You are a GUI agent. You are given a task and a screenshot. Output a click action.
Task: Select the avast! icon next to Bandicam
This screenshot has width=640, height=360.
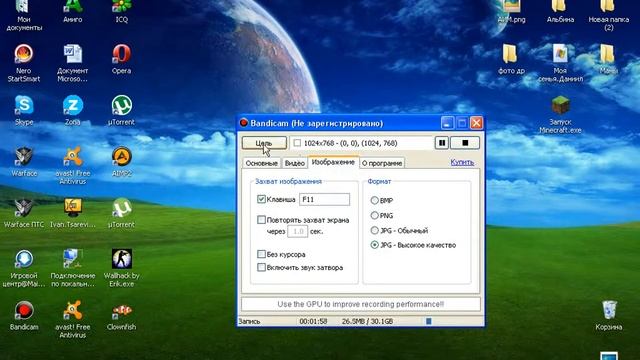pos(73,310)
